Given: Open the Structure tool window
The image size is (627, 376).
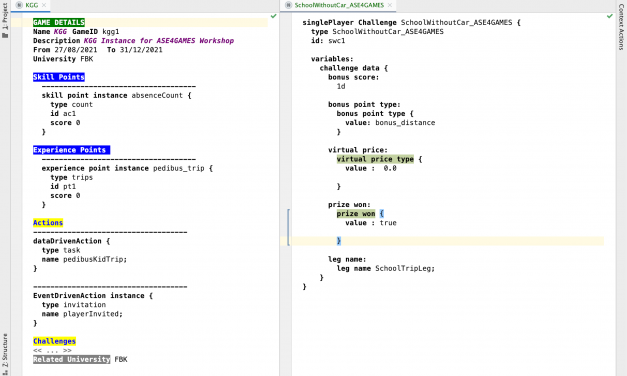Looking at the screenshot, I should click(x=5, y=354).
